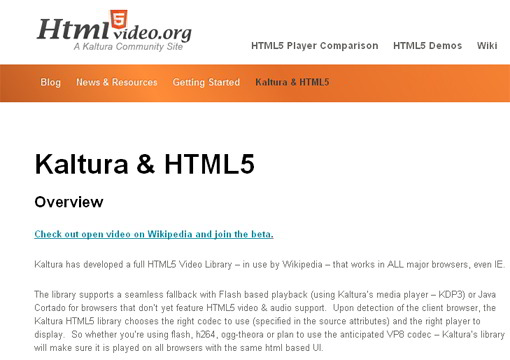Click paragraph starting 'The library supports a seamless'
The image size is (510, 360).
(x=269, y=321)
